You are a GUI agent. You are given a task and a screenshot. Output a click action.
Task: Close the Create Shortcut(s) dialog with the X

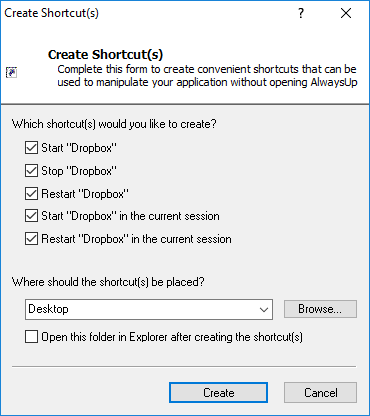[346, 13]
